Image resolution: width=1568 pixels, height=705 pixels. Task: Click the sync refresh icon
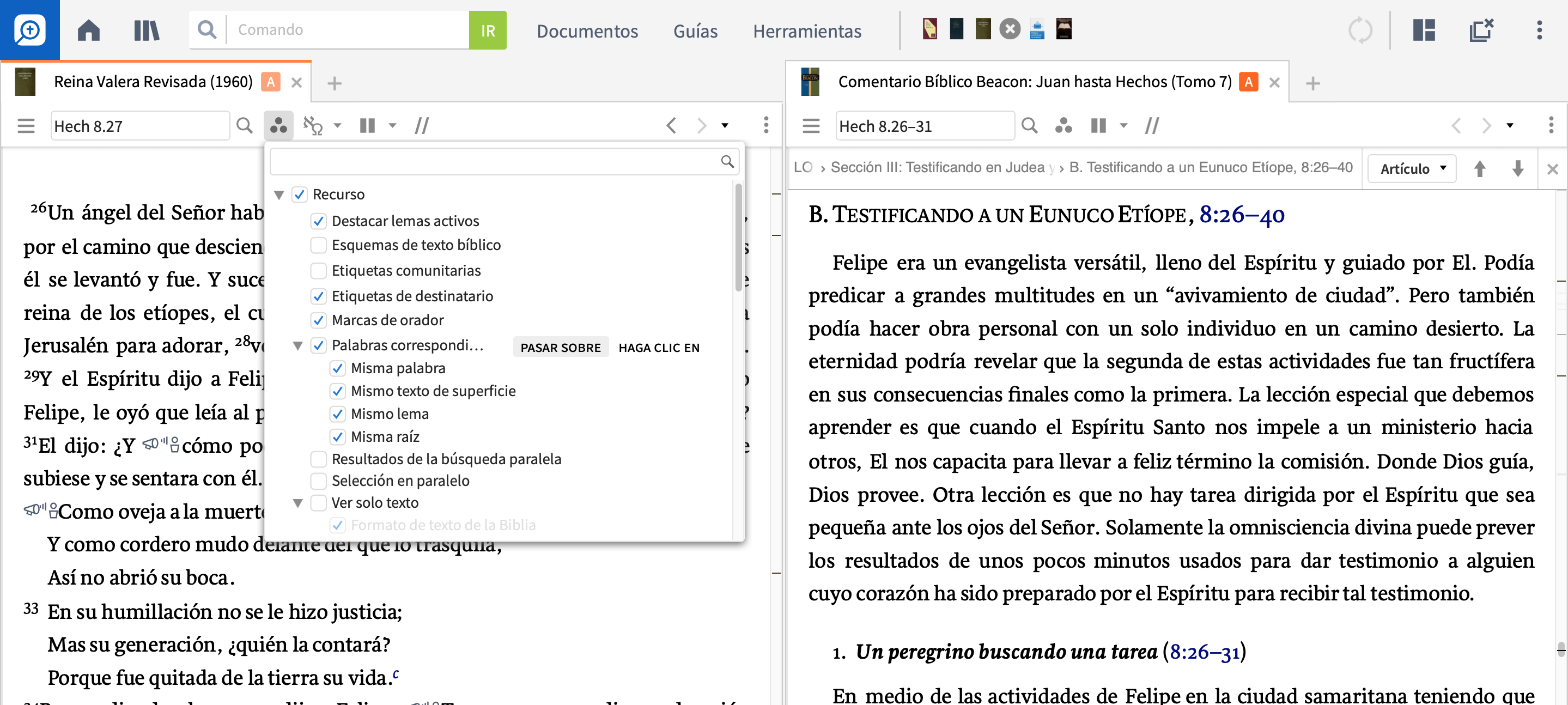(1360, 30)
